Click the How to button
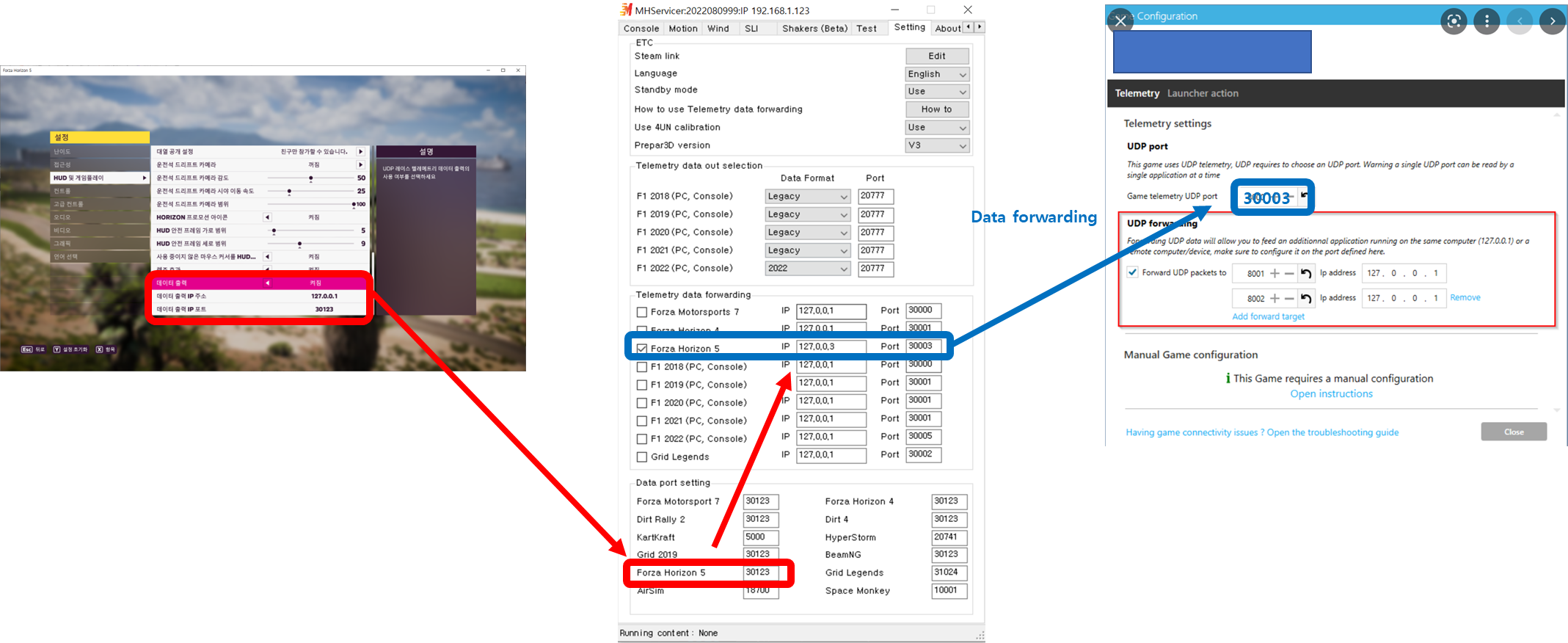 tap(937, 109)
